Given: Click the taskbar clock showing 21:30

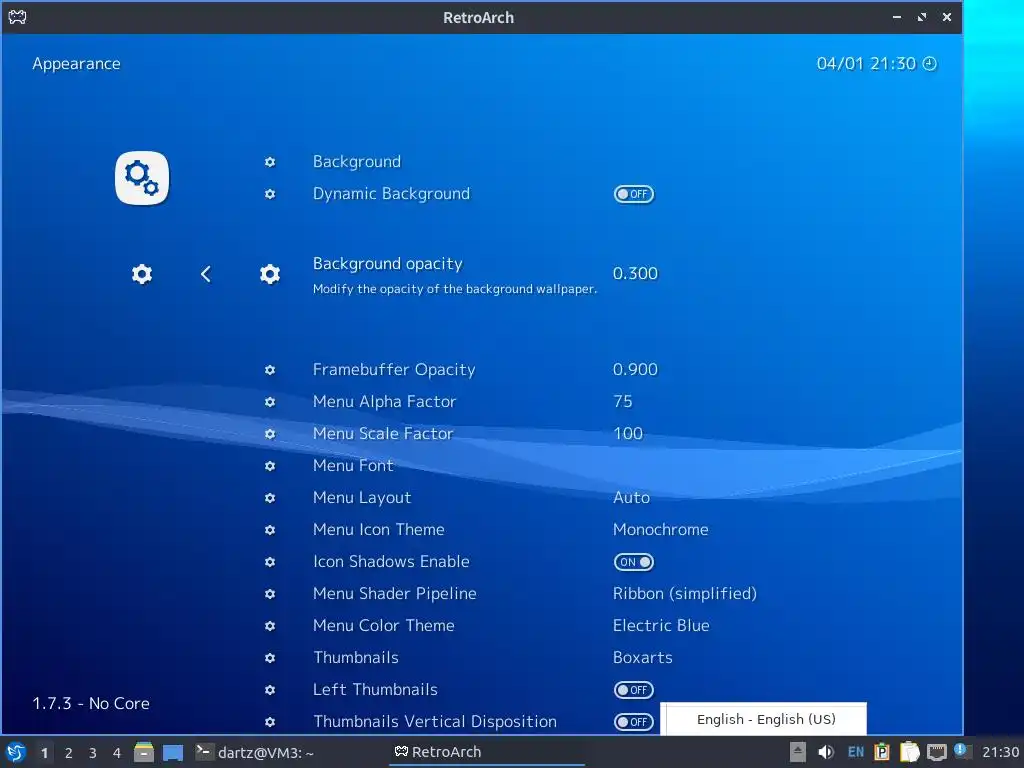Looking at the screenshot, I should coord(1000,752).
